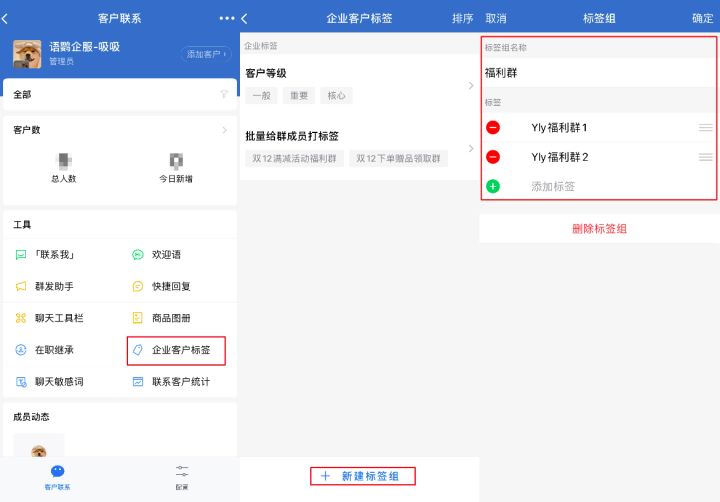Click the 添加客户 button
720x502 pixels.
coord(206,54)
